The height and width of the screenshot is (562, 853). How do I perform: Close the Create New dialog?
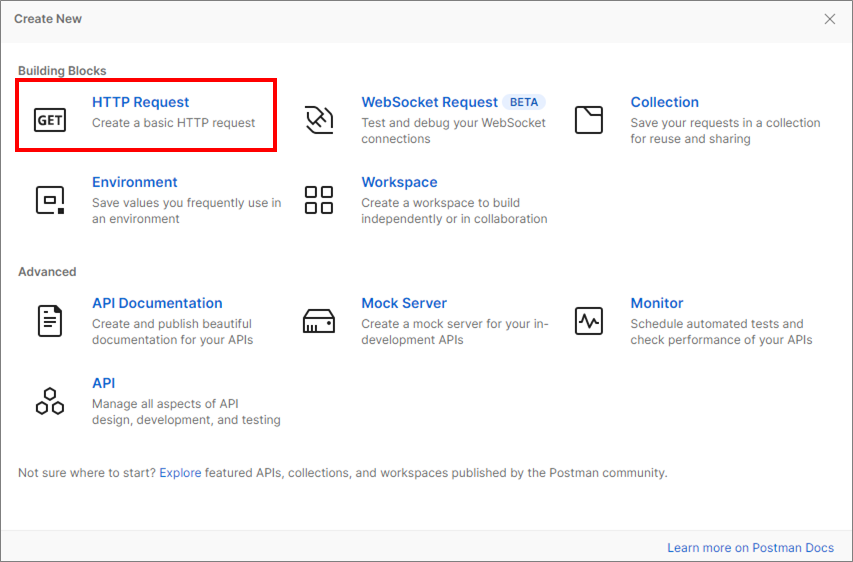(x=829, y=19)
